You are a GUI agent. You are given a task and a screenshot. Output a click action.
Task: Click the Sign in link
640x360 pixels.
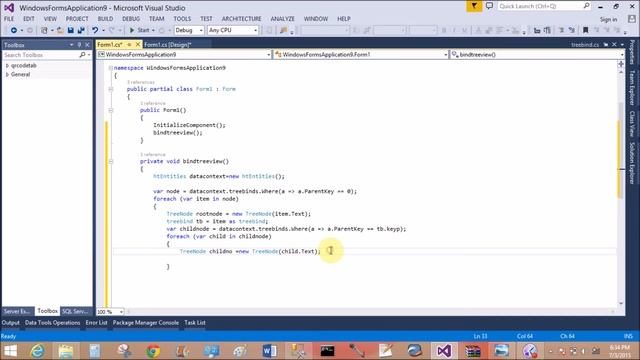[608, 19]
